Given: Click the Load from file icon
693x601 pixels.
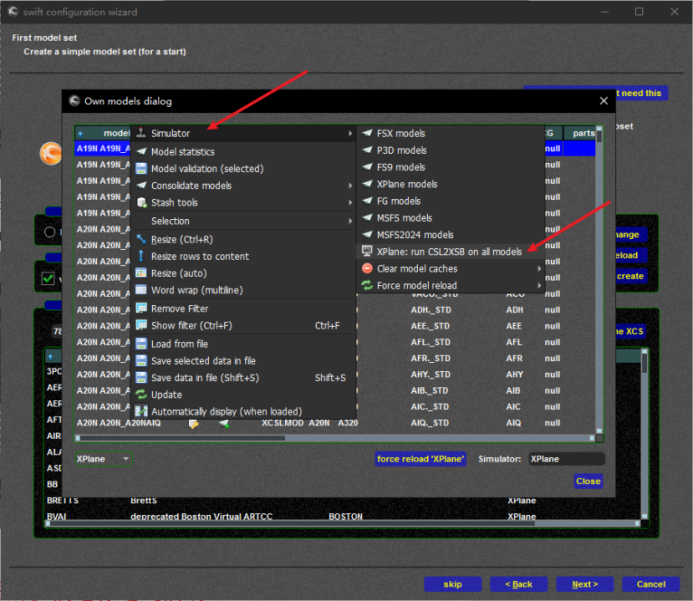Looking at the screenshot, I should (x=141, y=344).
